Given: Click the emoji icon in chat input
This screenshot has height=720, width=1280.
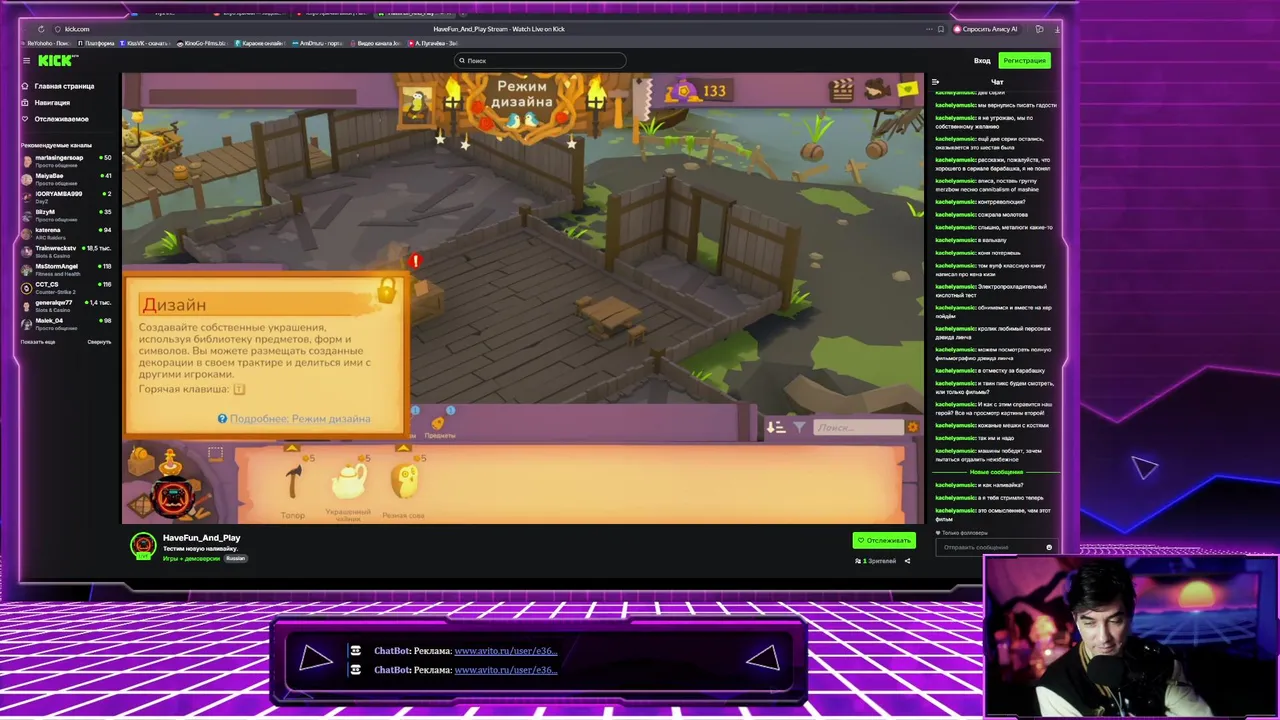Looking at the screenshot, I should point(1049,547).
